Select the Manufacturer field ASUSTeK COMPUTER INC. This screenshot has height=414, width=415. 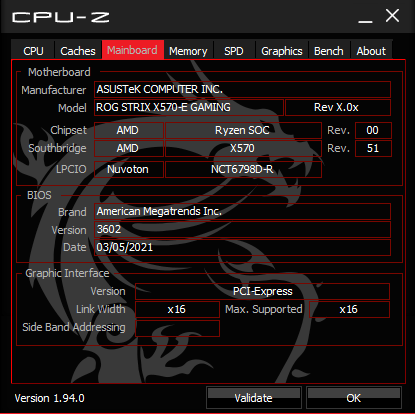tap(242, 89)
